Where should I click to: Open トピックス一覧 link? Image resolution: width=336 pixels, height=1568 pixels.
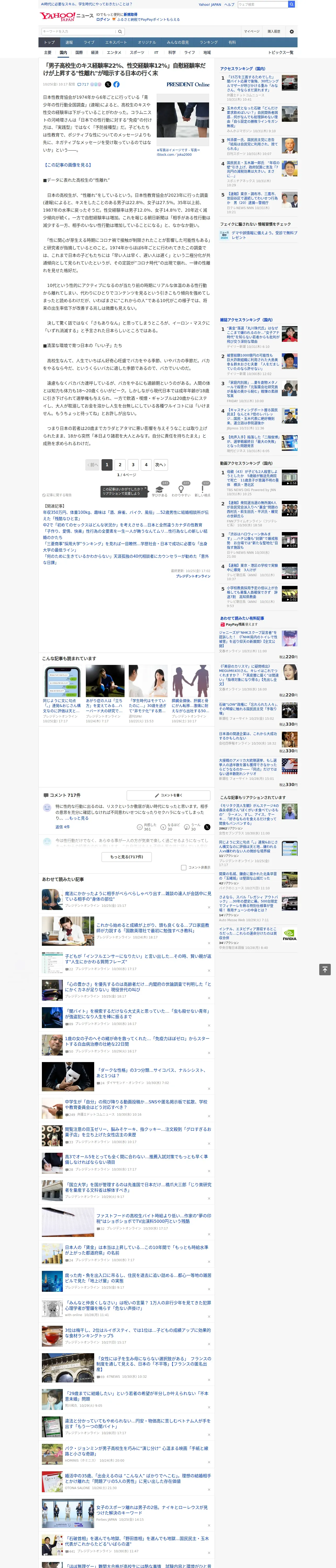point(281,52)
